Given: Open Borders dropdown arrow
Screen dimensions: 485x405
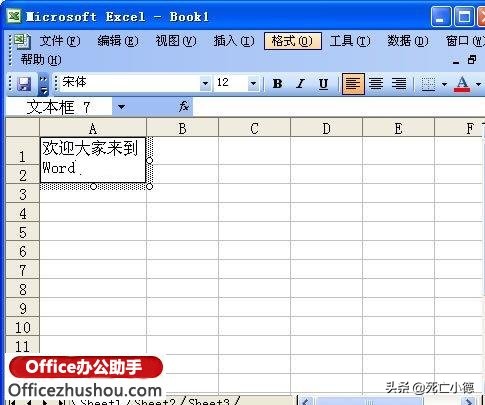Looking at the screenshot, I should click(x=444, y=84).
